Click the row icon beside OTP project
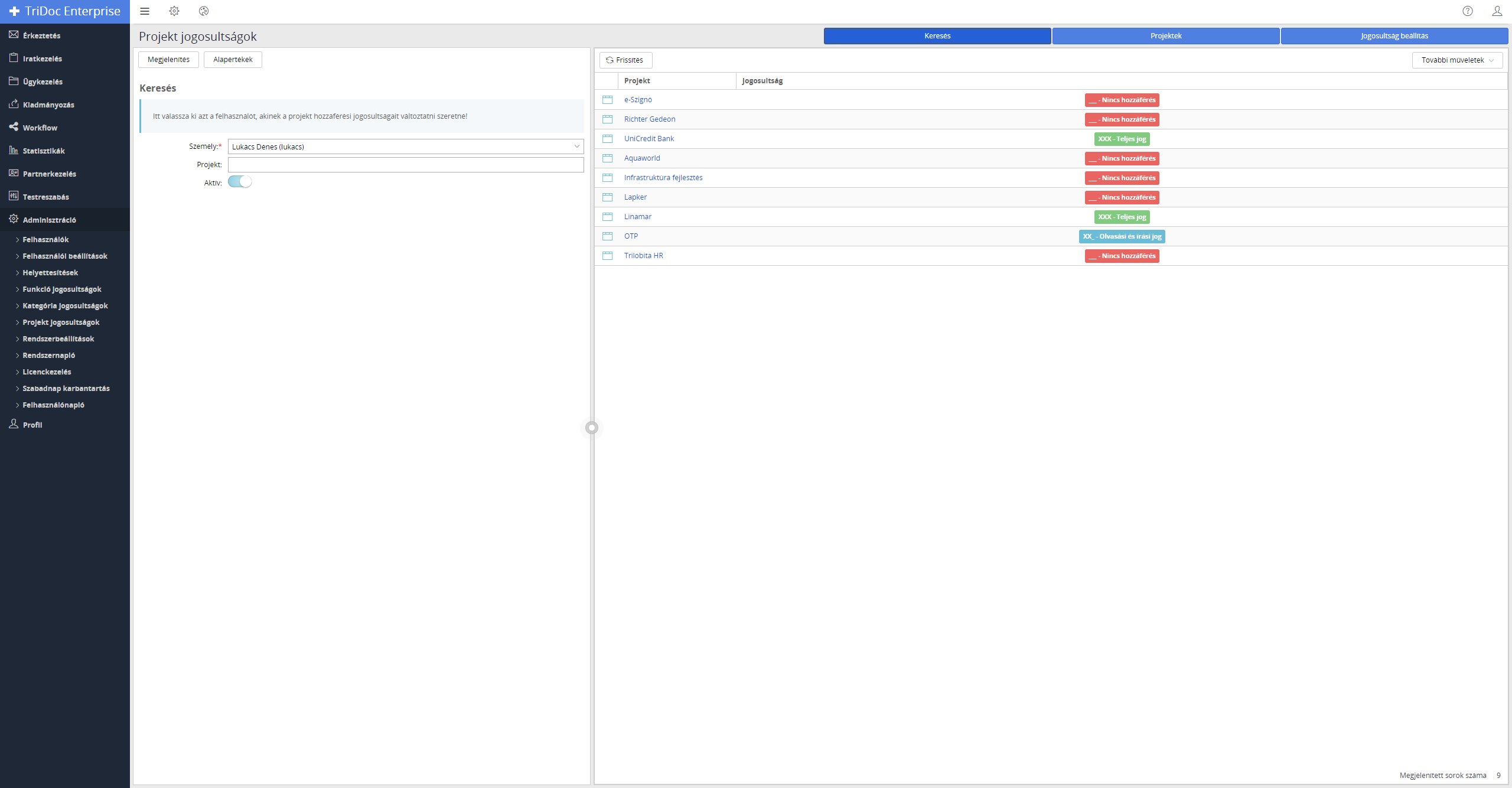The height and width of the screenshot is (788, 1512). coord(607,236)
